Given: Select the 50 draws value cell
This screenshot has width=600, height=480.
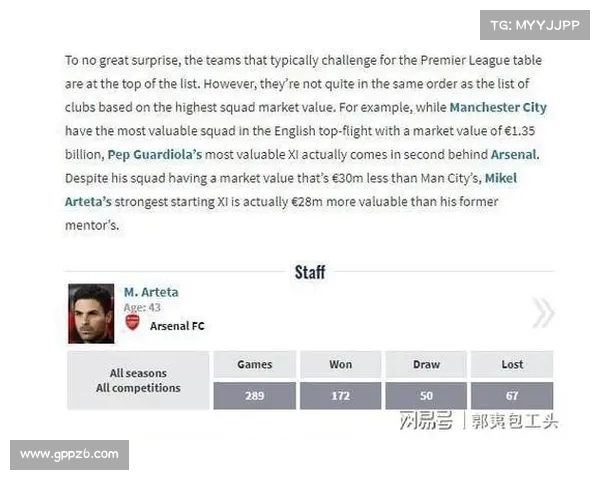Looking at the screenshot, I should [x=426, y=395].
